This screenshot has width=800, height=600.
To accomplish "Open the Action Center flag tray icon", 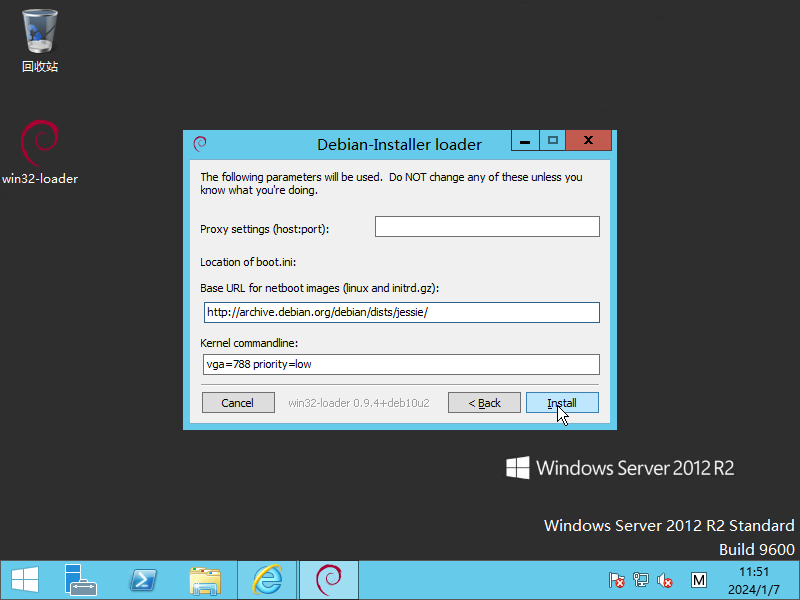I will 616,580.
